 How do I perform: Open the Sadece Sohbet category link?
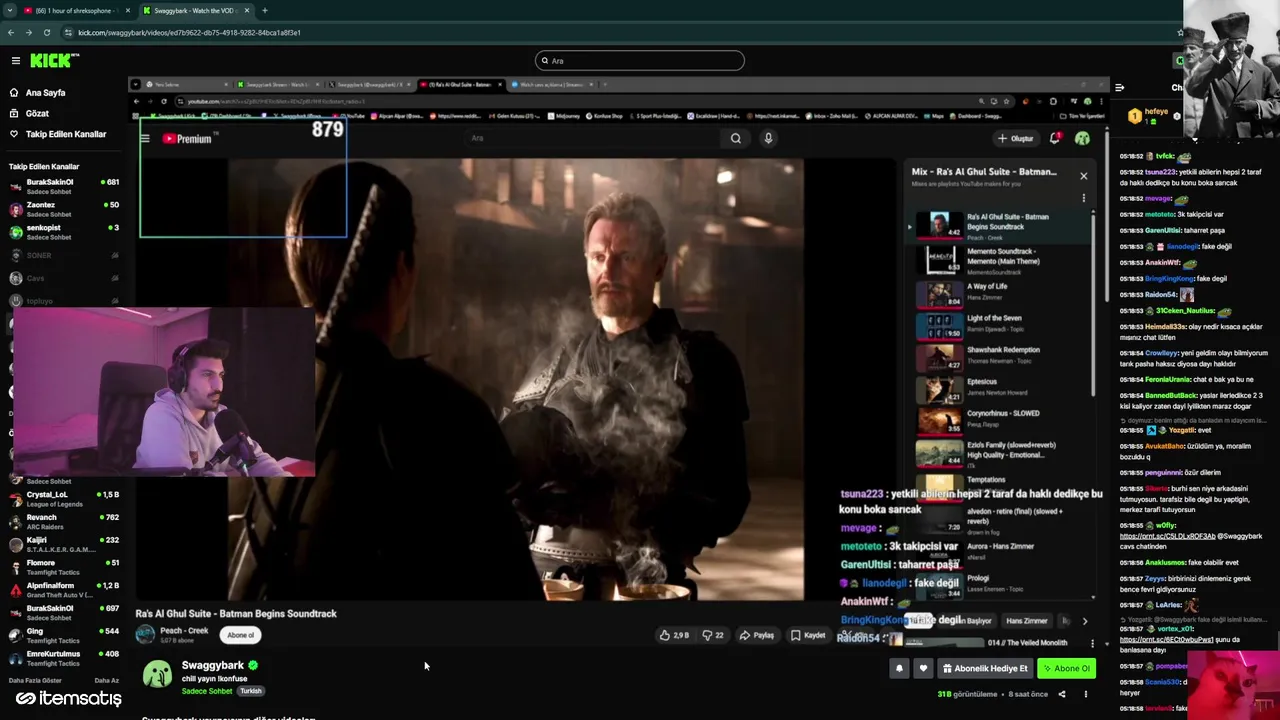pos(207,691)
